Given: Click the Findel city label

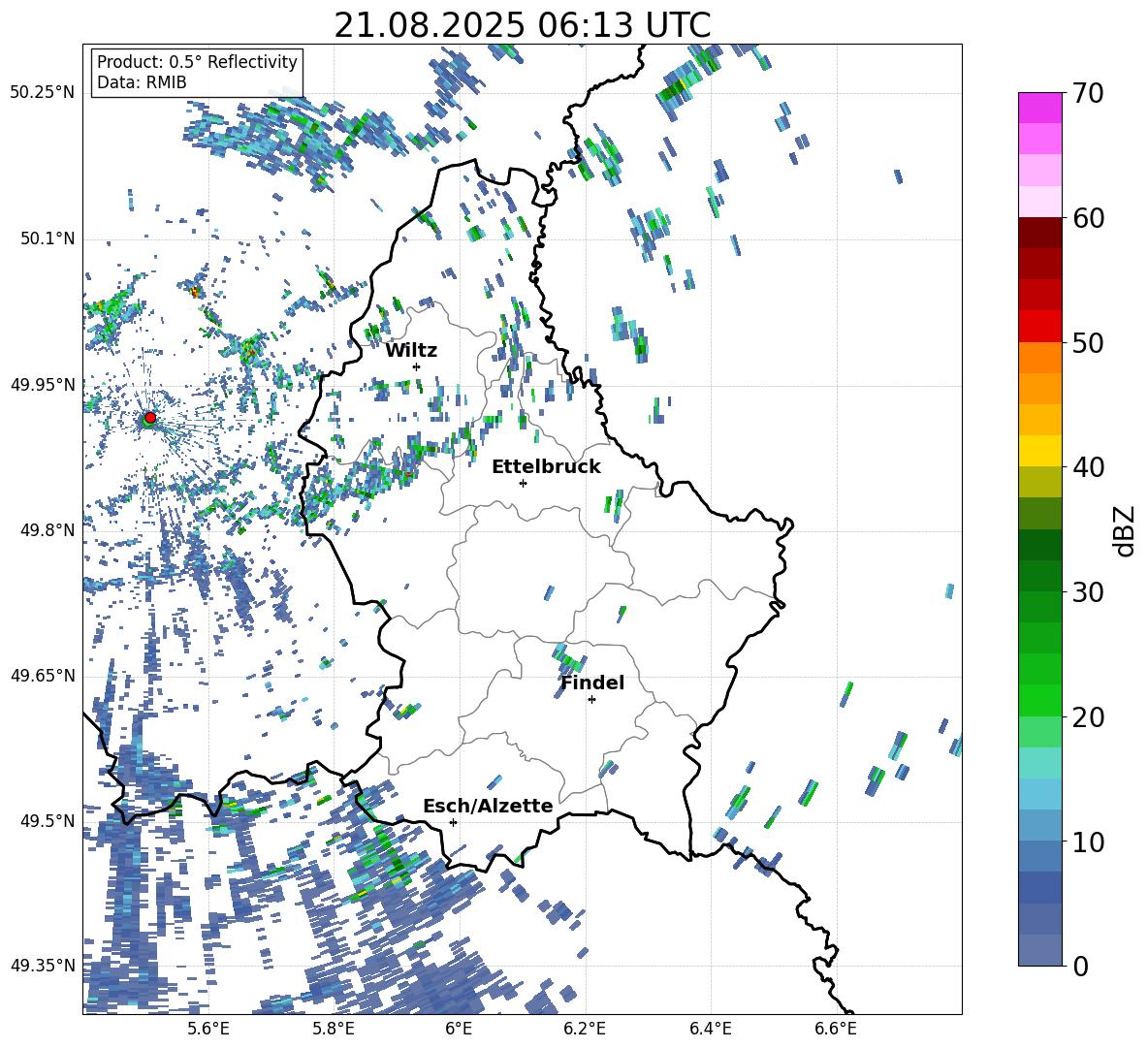Looking at the screenshot, I should (x=592, y=683).
